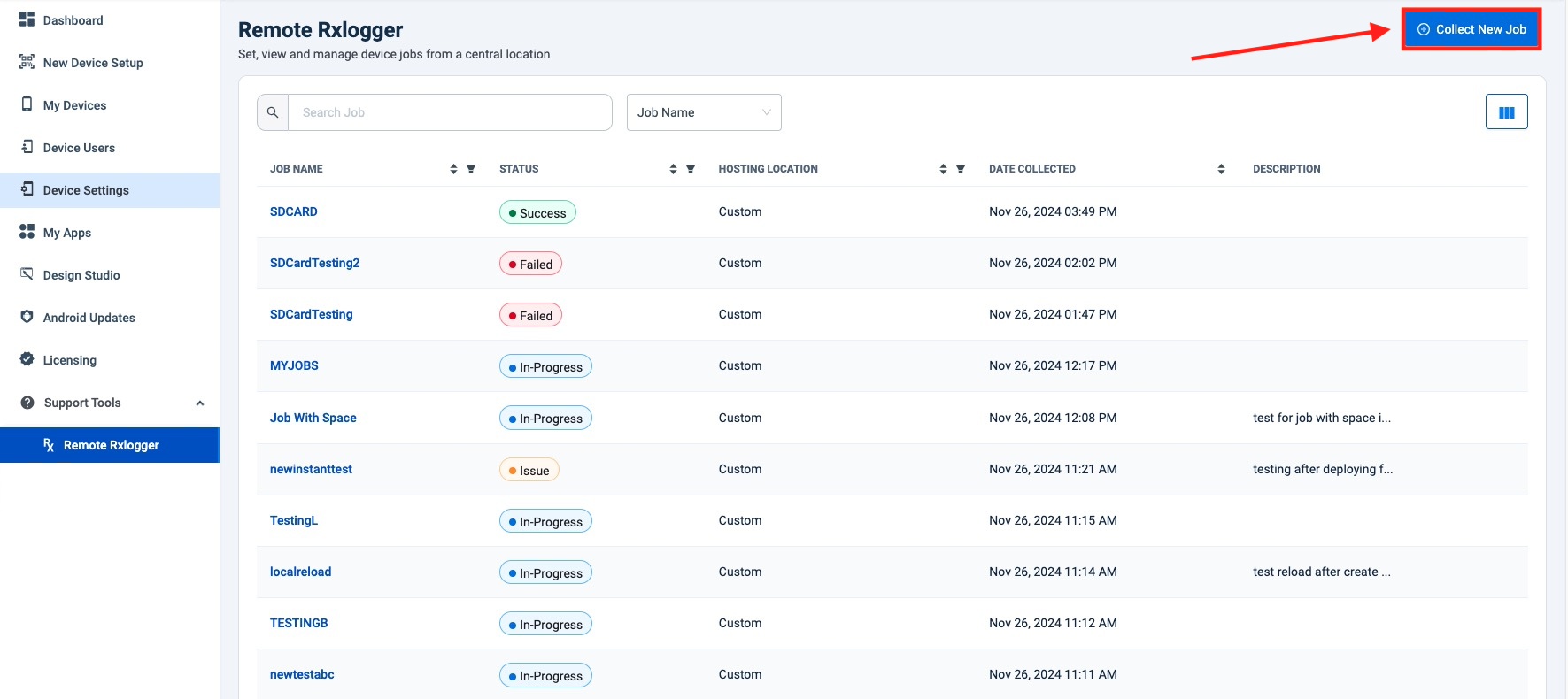The image size is (1568, 699).
Task: Sort by Date Collected column
Action: [x=1221, y=169]
